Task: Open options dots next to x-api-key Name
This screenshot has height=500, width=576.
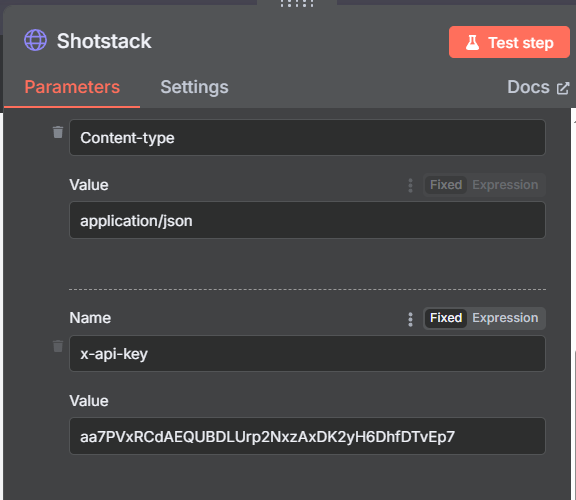Action: tap(410, 319)
